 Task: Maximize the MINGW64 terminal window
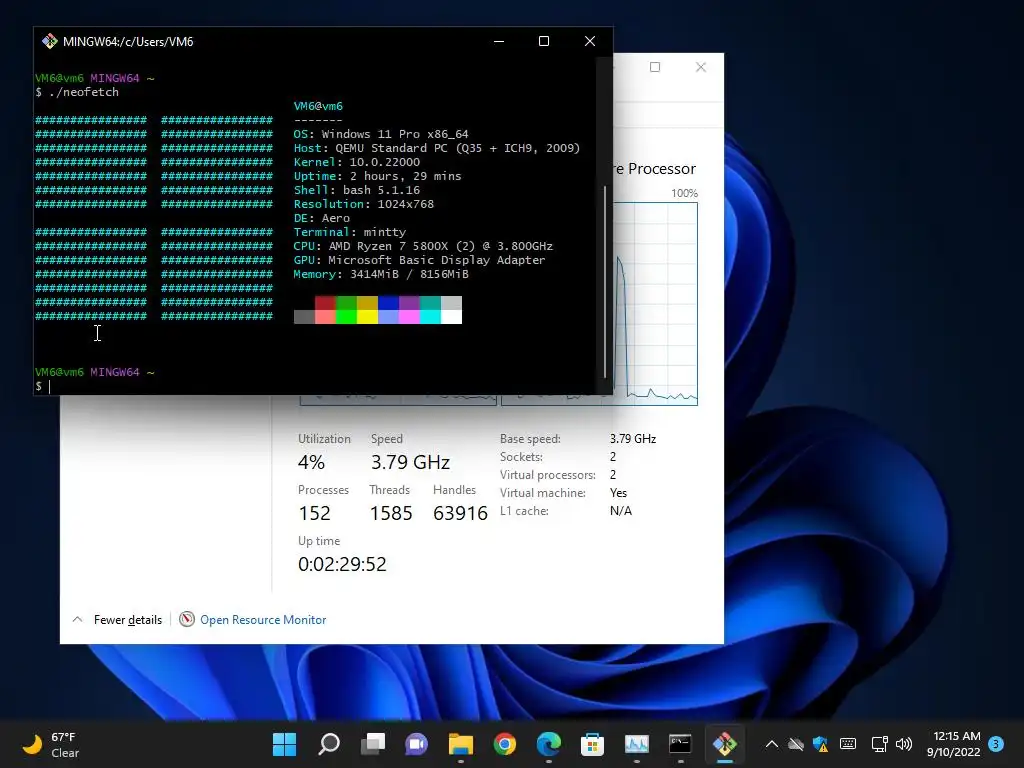point(543,41)
